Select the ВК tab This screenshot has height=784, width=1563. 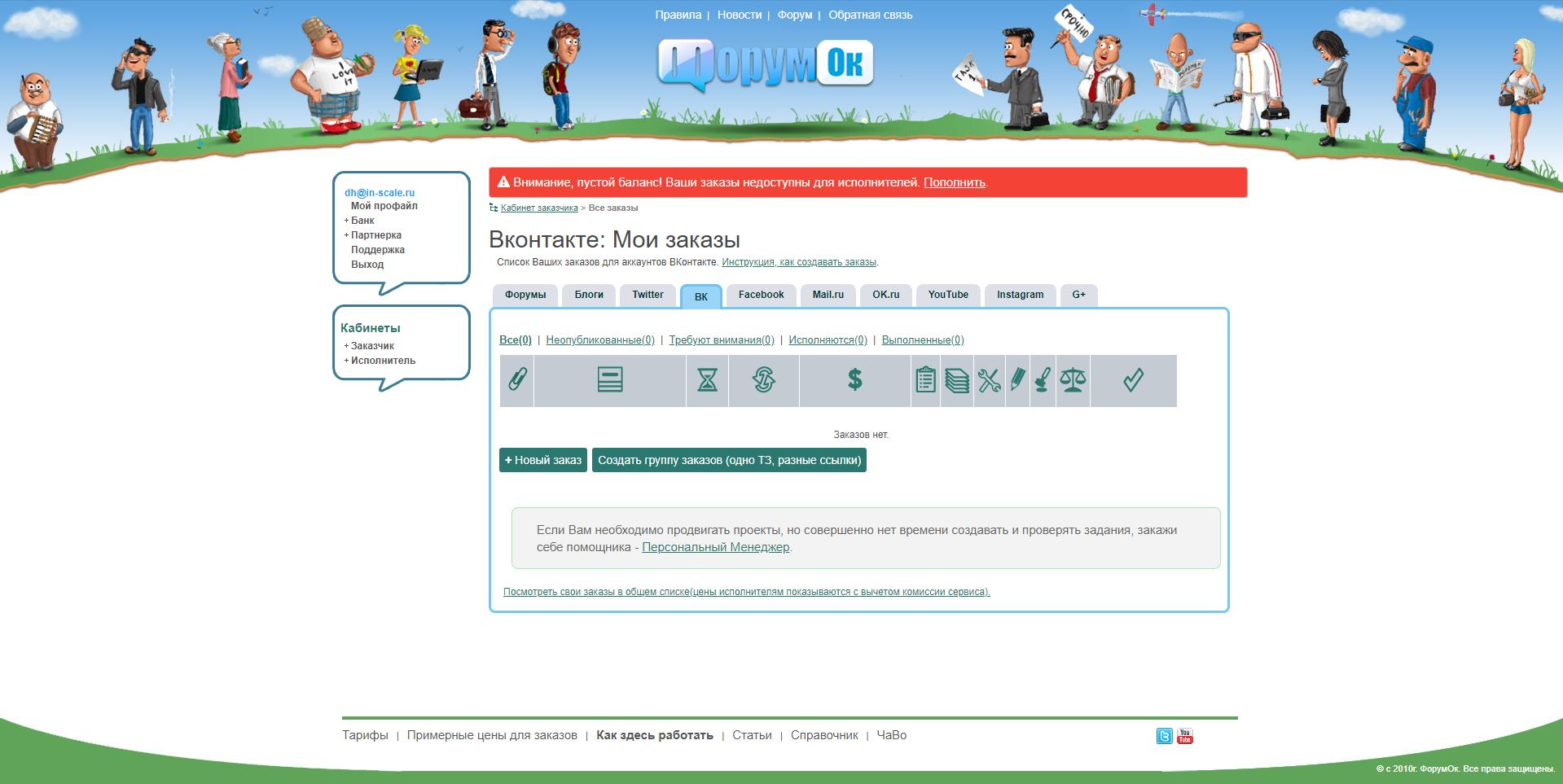click(701, 296)
